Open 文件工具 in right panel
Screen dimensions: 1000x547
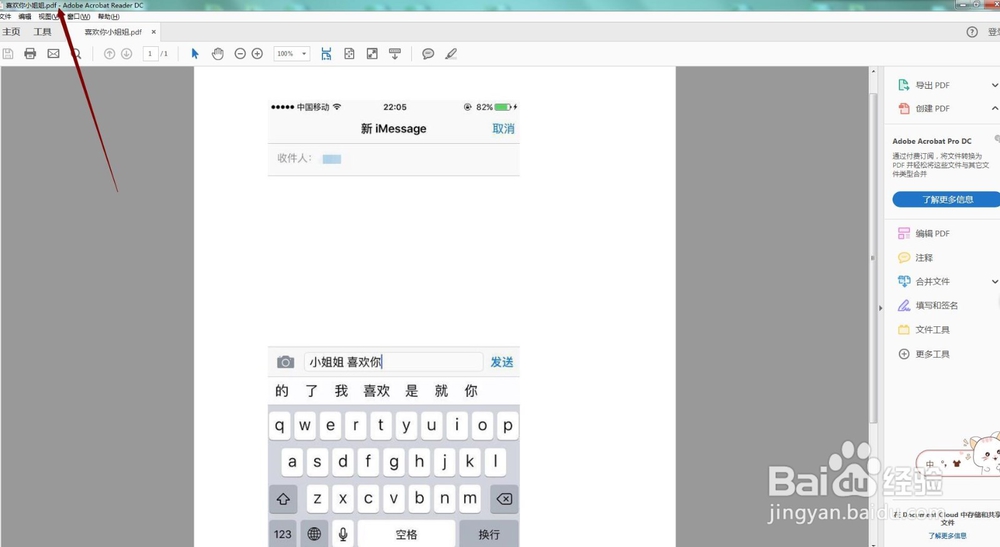point(932,330)
